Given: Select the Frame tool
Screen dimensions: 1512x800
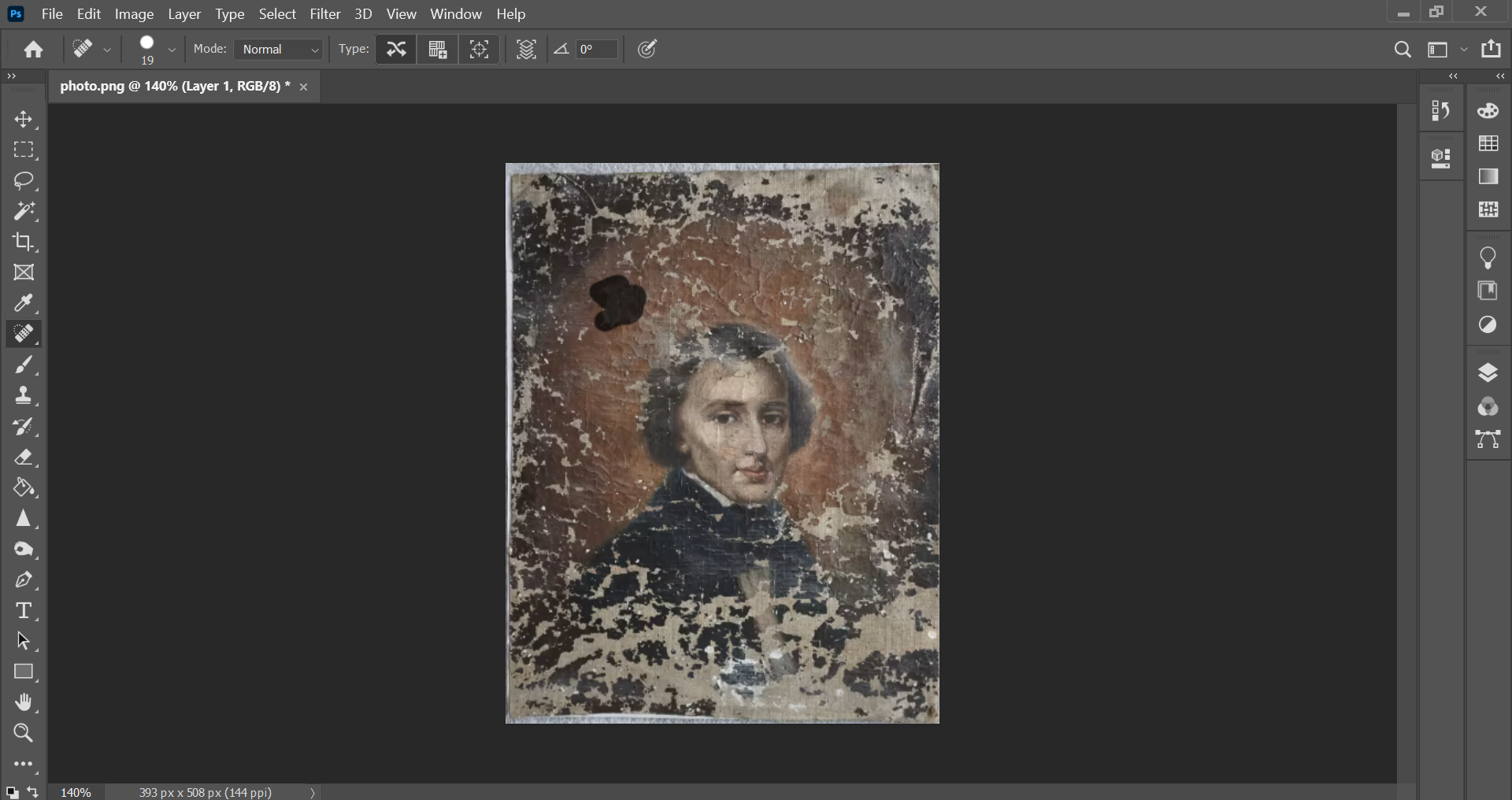Looking at the screenshot, I should 24,272.
